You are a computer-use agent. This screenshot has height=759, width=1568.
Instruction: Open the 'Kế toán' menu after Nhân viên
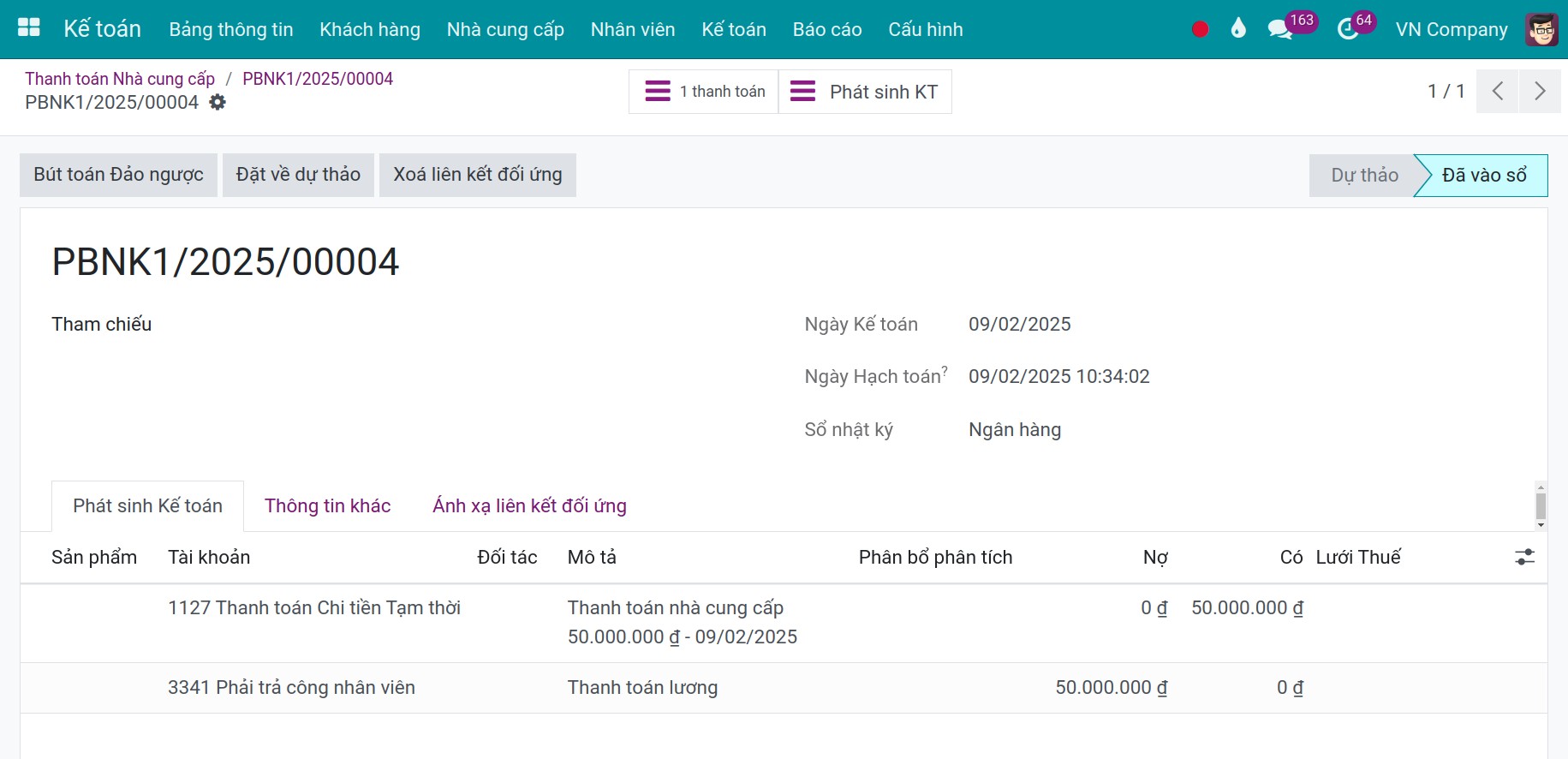tap(734, 29)
